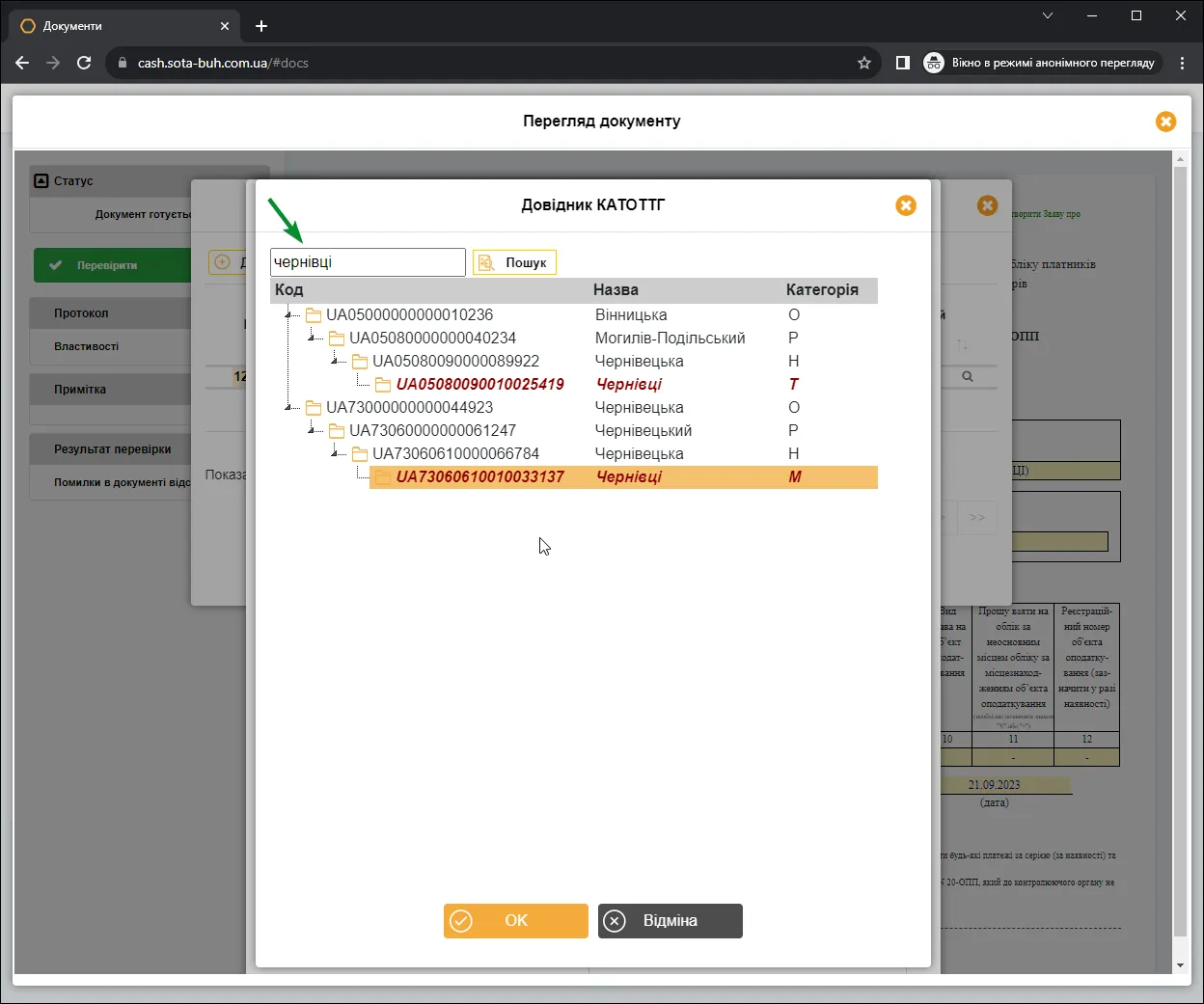
Task: Select the UA73060000000061247 Чернівецький folder icon
Action: point(337,430)
